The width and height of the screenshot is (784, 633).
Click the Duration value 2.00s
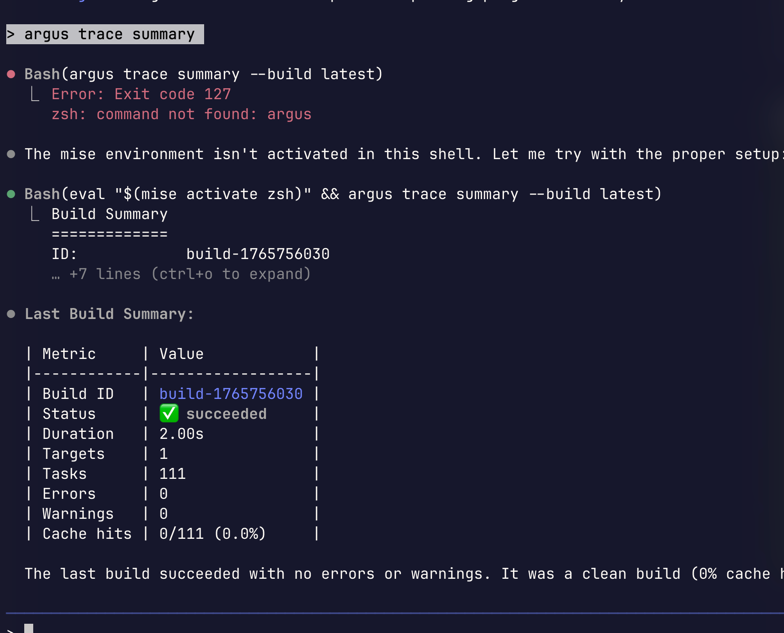(x=181, y=434)
